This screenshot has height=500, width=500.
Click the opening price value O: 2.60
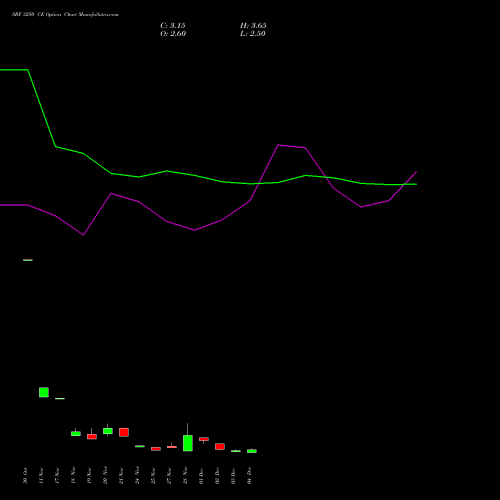pyautogui.click(x=173, y=34)
